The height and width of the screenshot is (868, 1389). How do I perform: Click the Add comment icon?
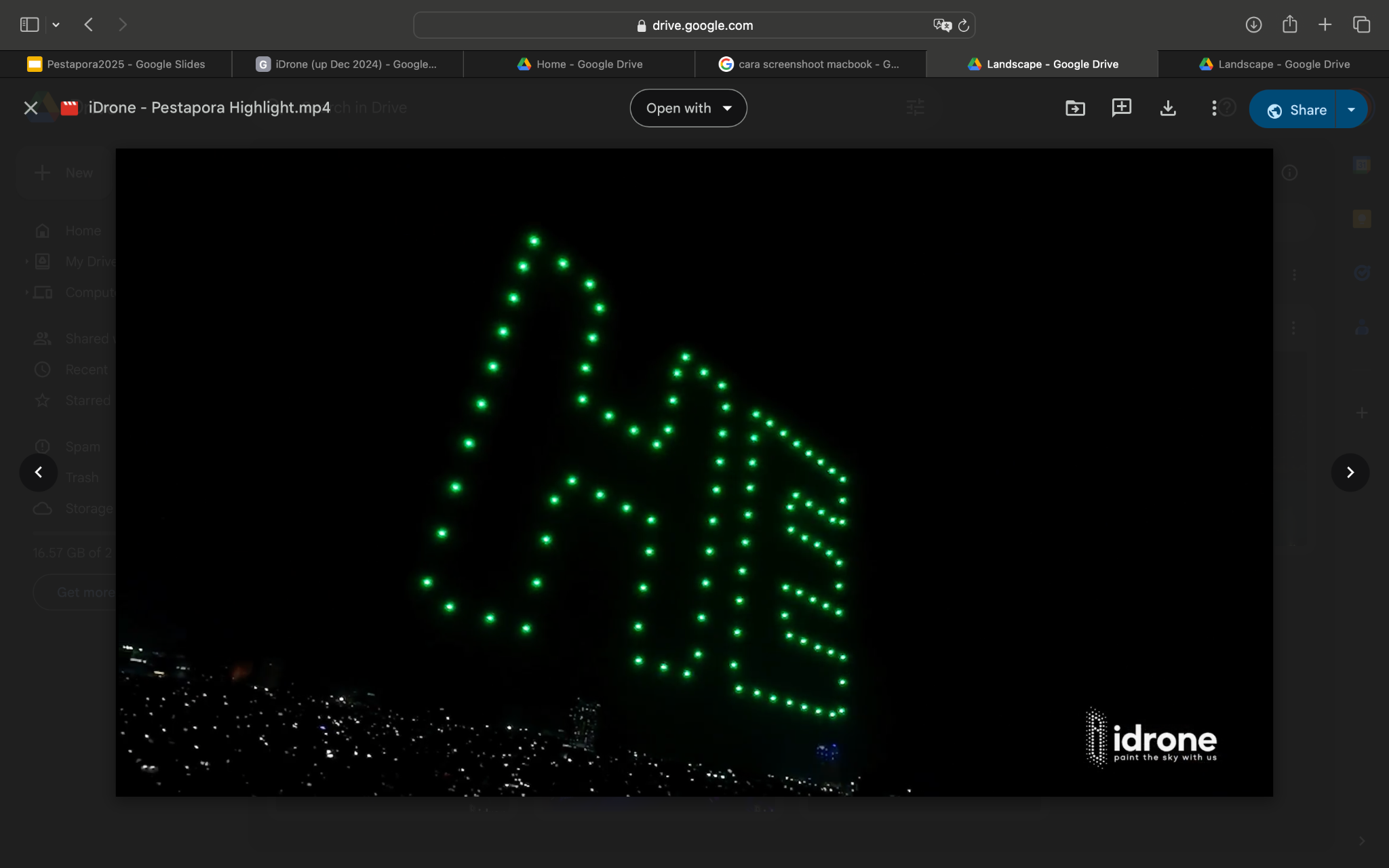(1121, 107)
